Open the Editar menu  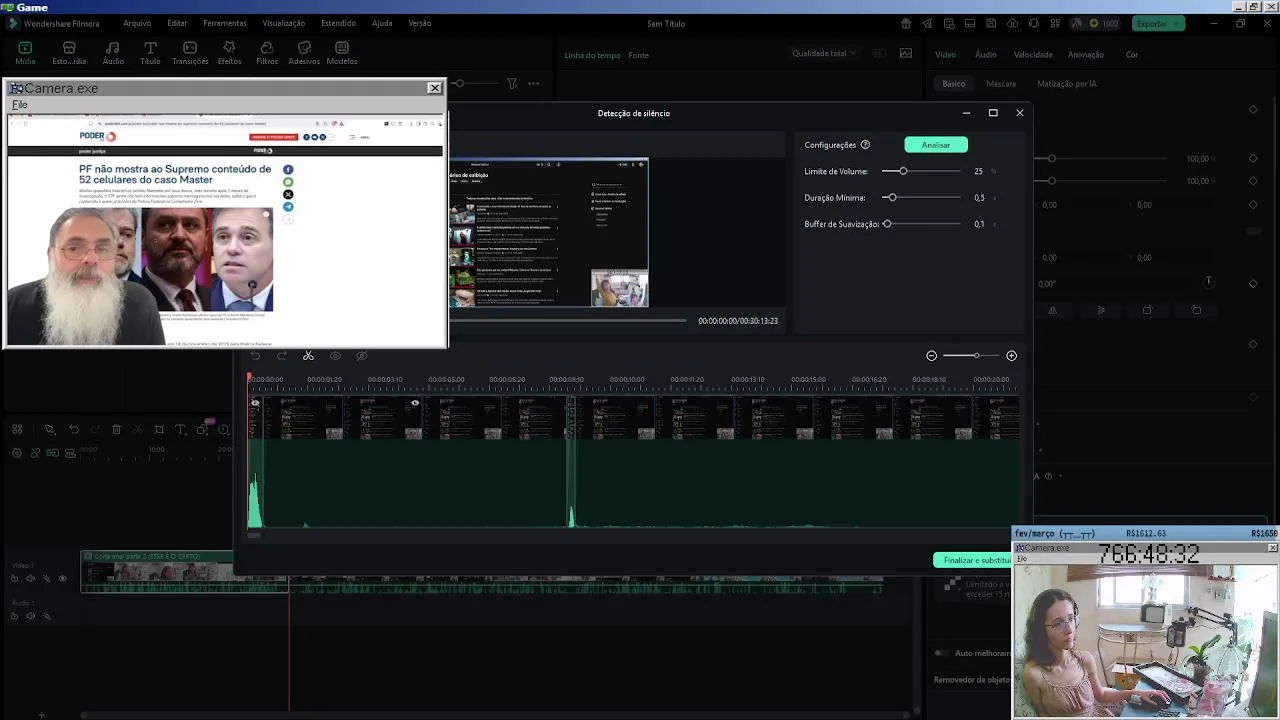pos(177,23)
